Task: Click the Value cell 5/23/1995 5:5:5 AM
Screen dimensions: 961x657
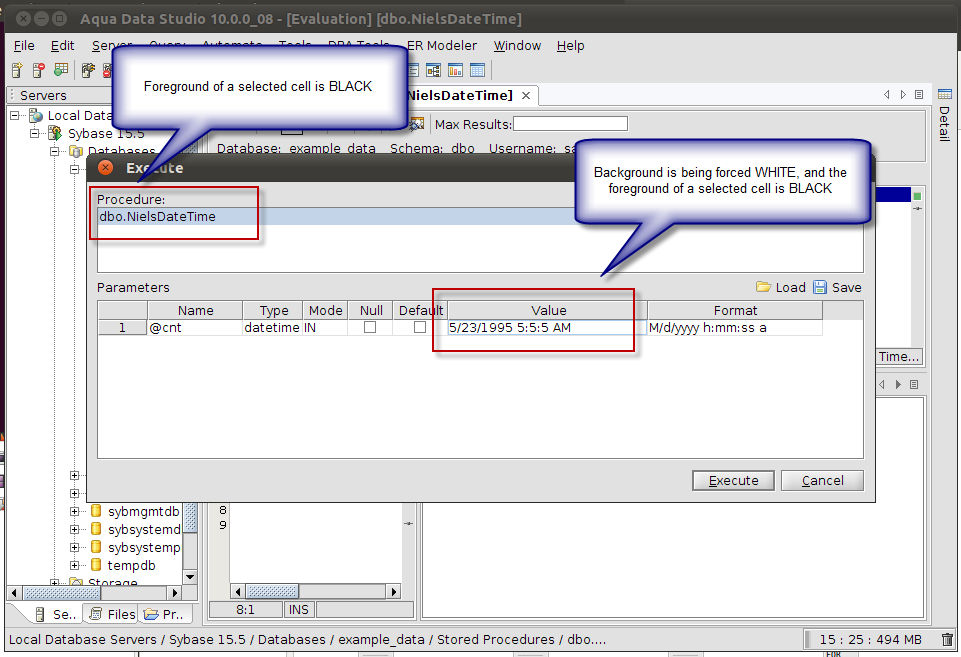Action: [x=547, y=327]
